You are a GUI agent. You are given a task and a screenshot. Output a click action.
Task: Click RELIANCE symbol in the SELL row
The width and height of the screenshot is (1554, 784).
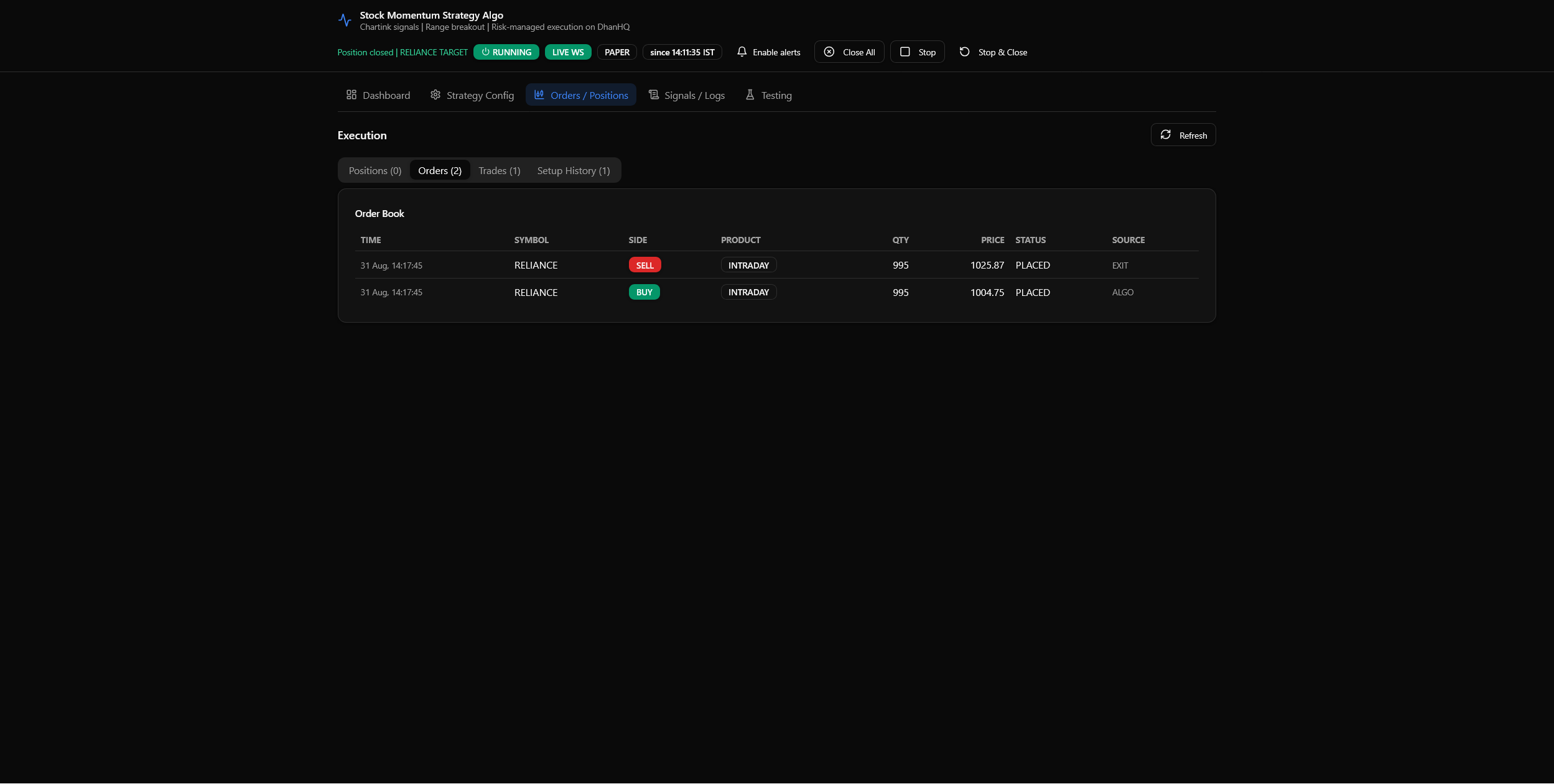[x=536, y=265]
